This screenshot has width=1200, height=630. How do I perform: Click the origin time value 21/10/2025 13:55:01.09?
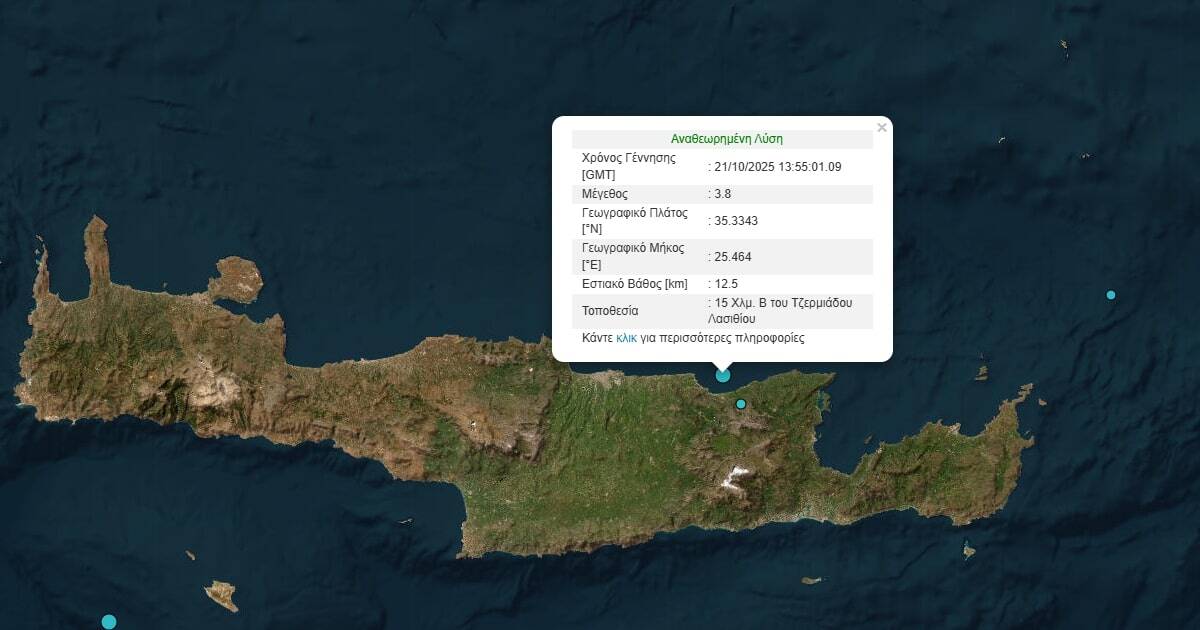[777, 167]
